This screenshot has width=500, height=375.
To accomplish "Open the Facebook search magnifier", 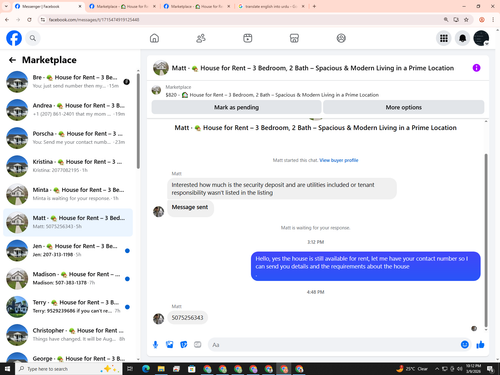I will click(x=33, y=38).
